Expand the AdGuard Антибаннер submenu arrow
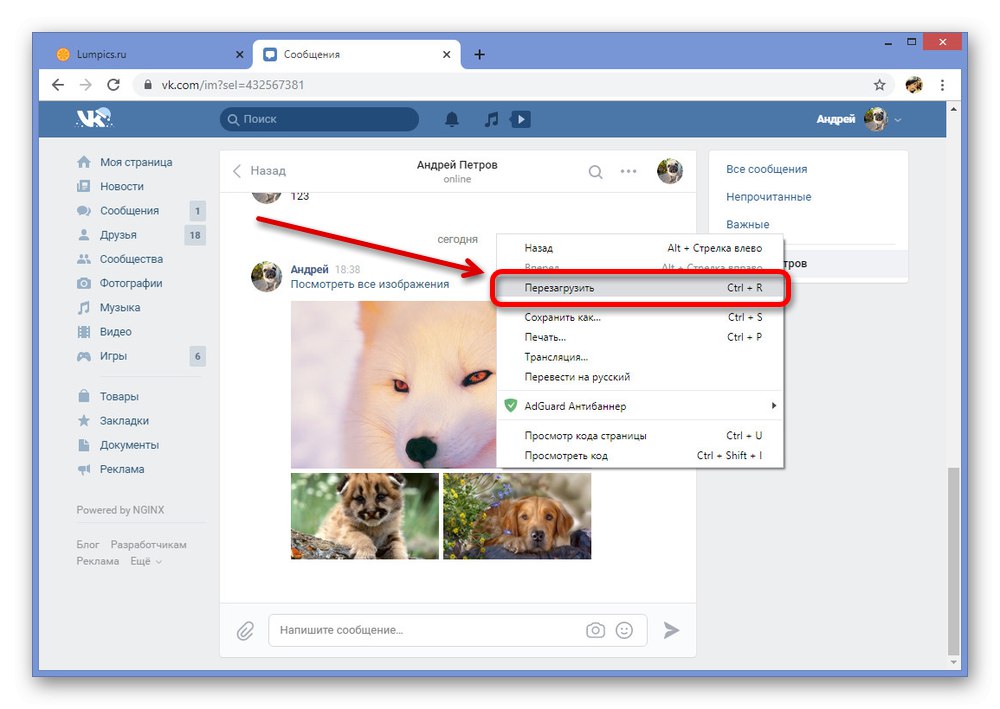 pyautogui.click(x=774, y=406)
